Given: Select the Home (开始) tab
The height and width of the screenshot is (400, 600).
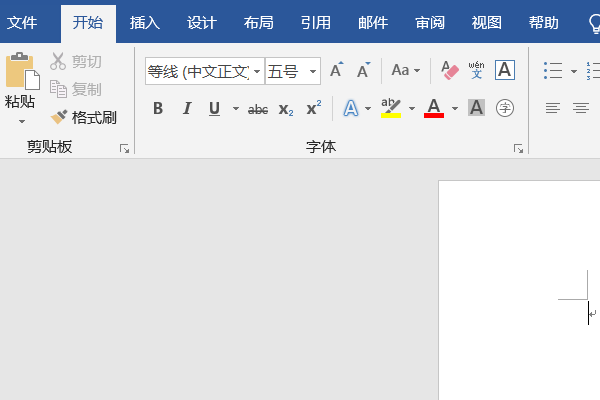Looking at the screenshot, I should (88, 23).
